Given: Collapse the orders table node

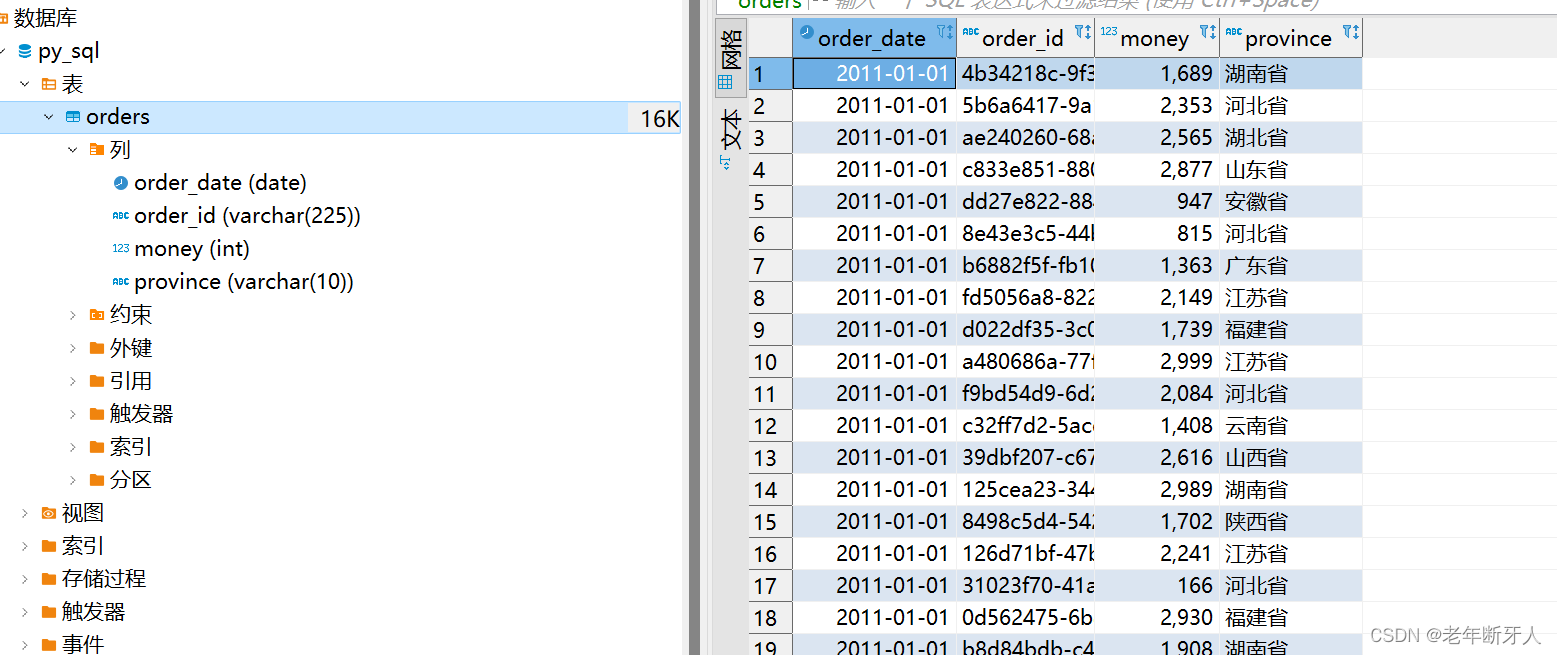Looking at the screenshot, I should pos(48,117).
